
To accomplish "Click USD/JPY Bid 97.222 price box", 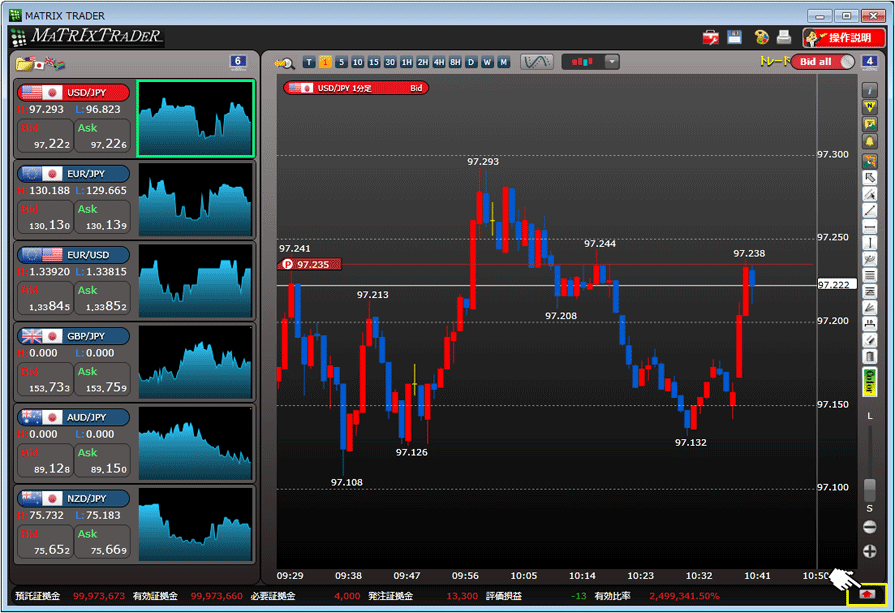I will pyautogui.click(x=45, y=136).
